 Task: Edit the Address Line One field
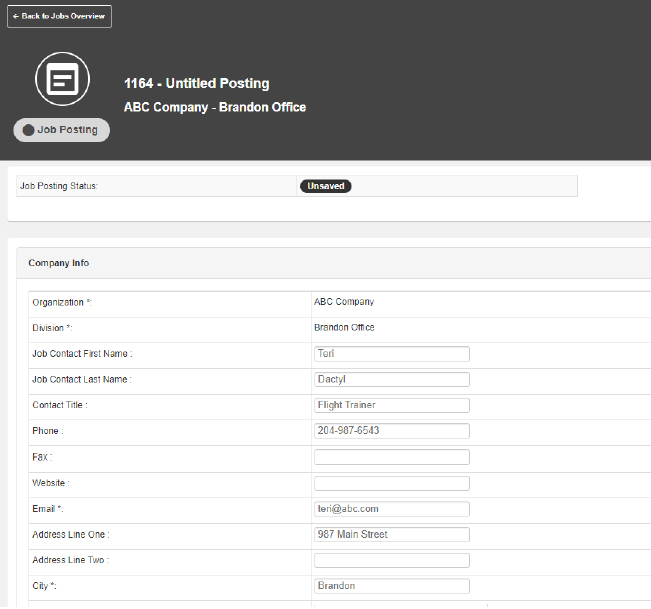[391, 535]
